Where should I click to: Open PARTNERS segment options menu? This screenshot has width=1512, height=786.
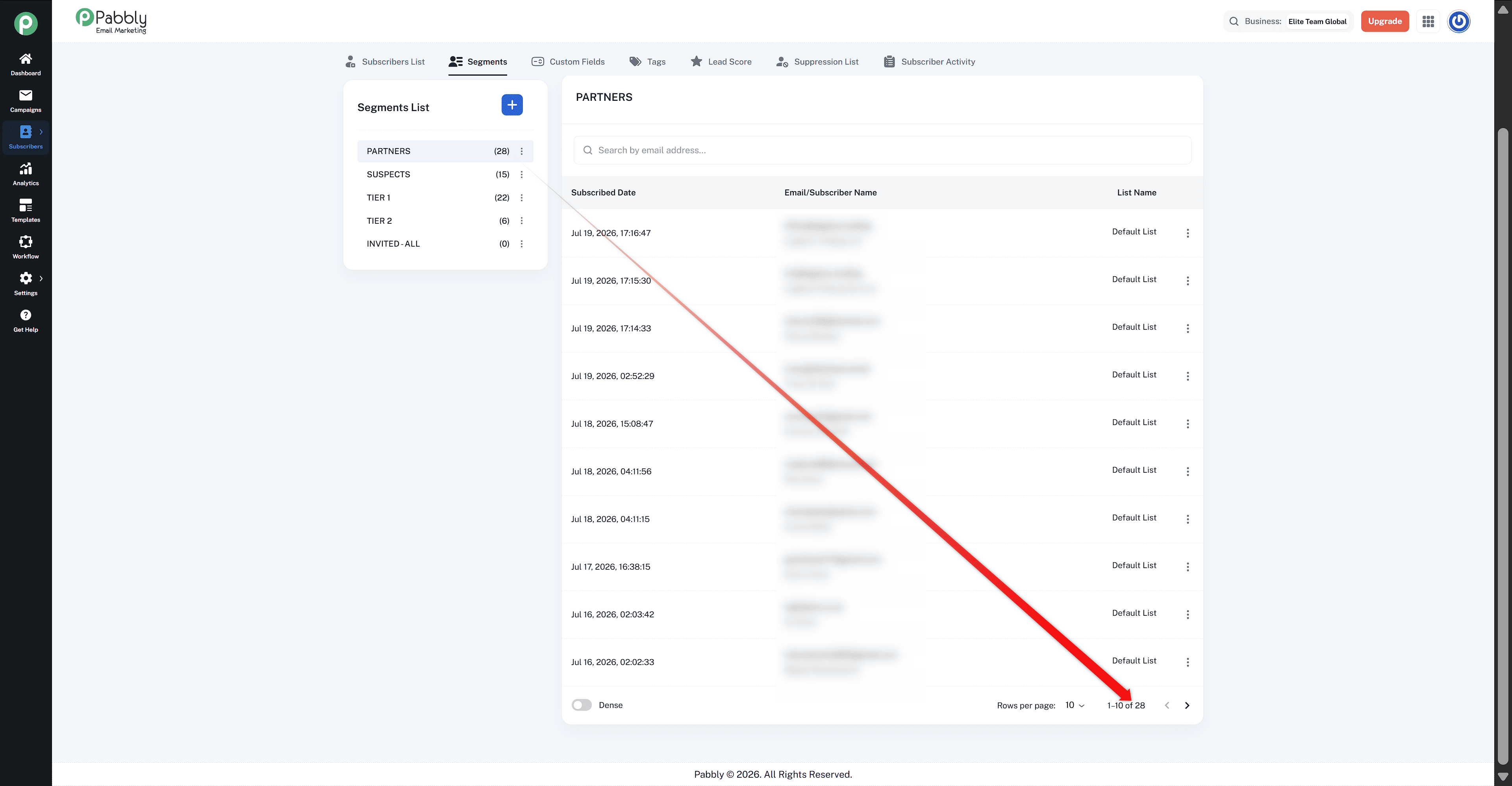[521, 151]
